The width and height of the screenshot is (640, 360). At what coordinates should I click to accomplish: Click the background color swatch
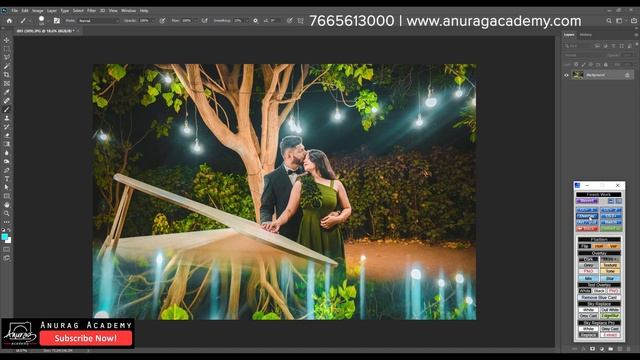8,240
